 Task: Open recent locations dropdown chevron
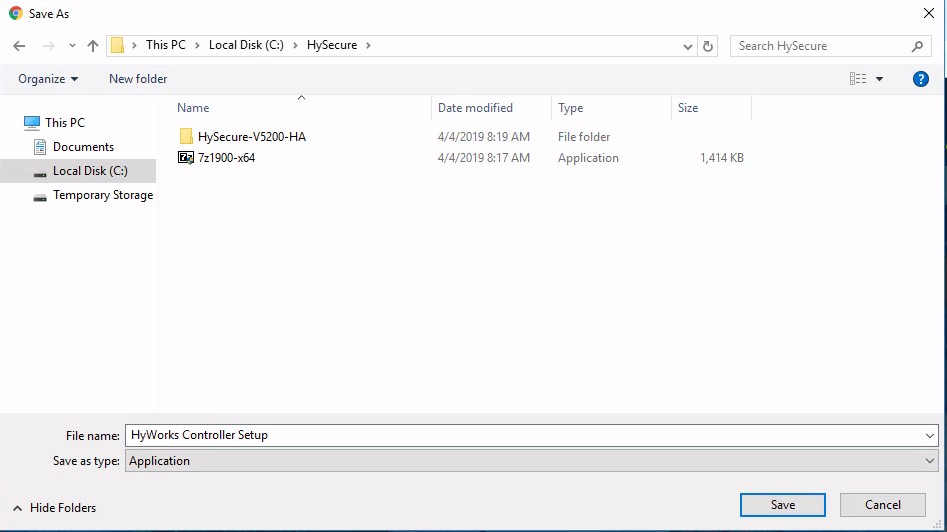click(x=72, y=46)
